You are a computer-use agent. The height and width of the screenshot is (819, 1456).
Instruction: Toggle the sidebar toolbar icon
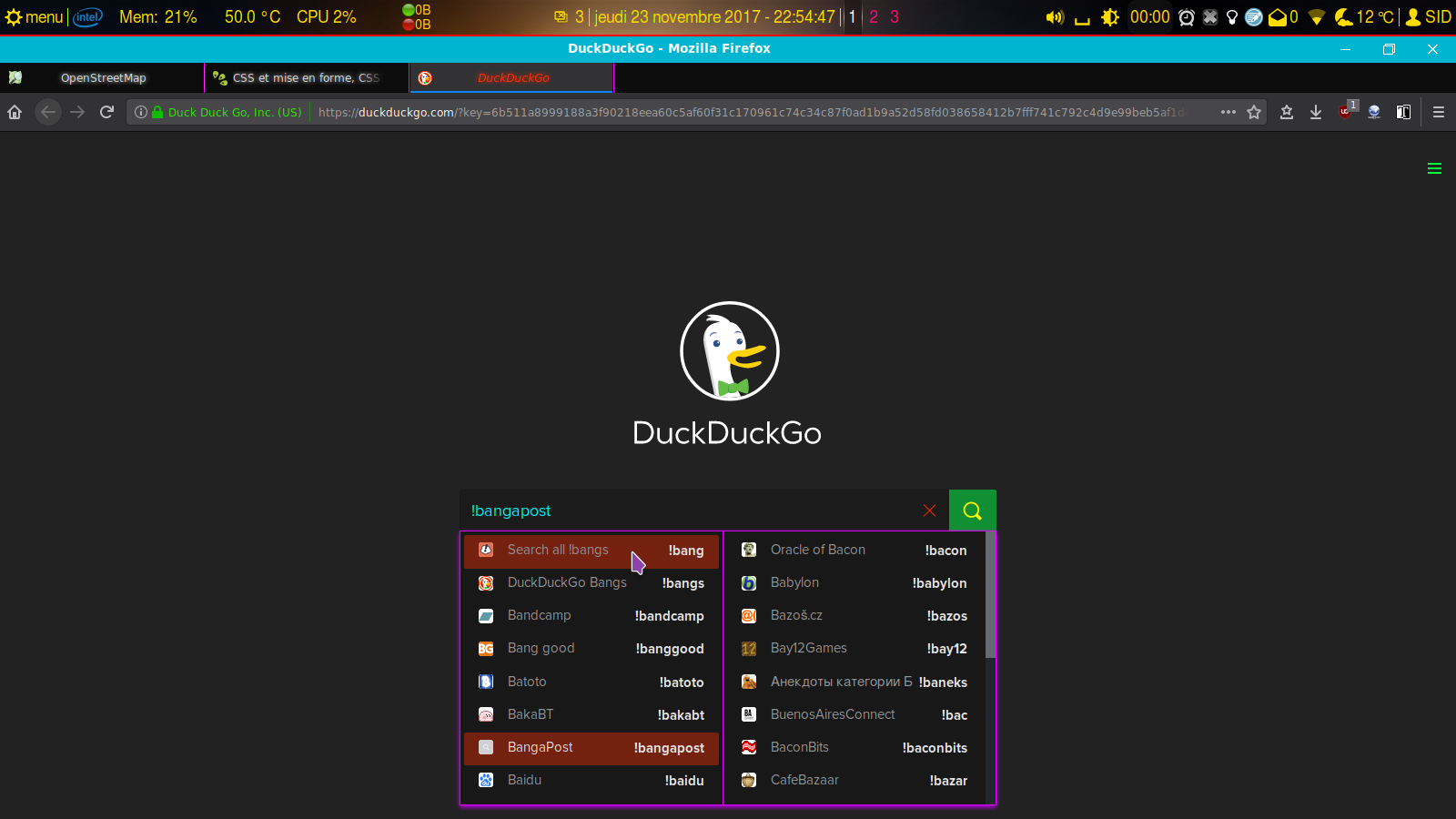[x=1403, y=112]
